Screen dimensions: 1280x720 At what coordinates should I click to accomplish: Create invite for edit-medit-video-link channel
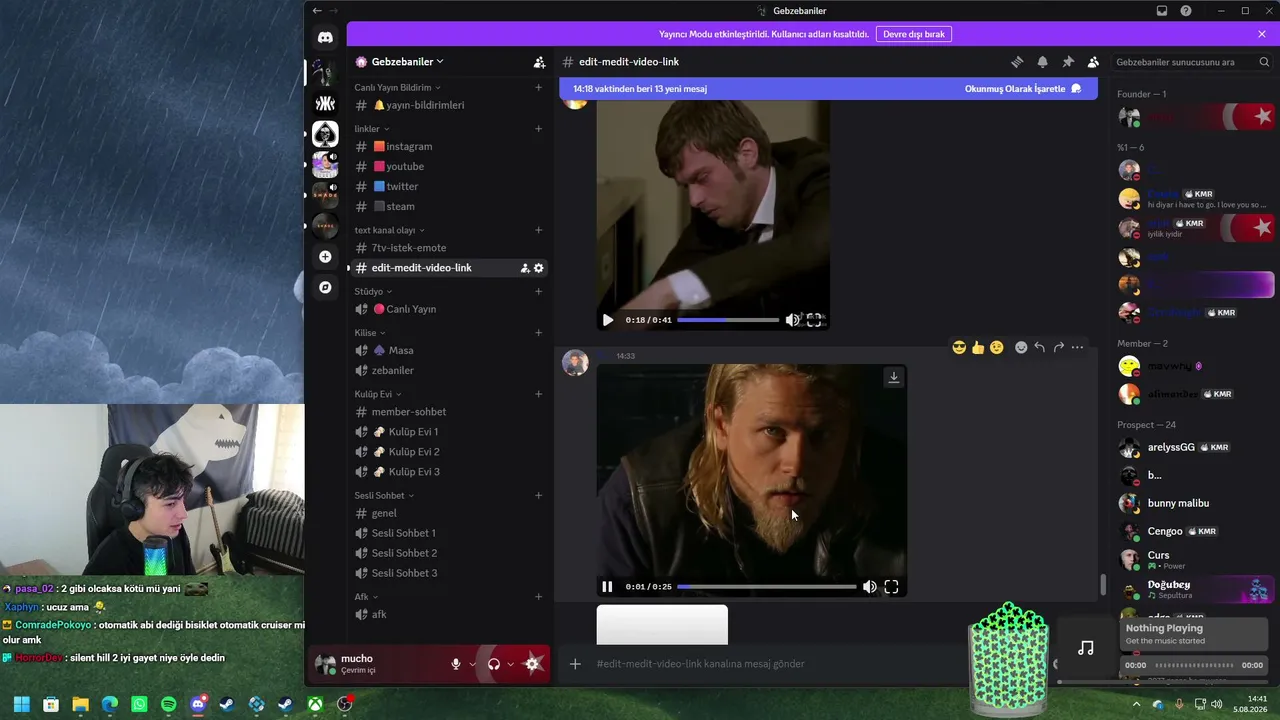(x=525, y=268)
